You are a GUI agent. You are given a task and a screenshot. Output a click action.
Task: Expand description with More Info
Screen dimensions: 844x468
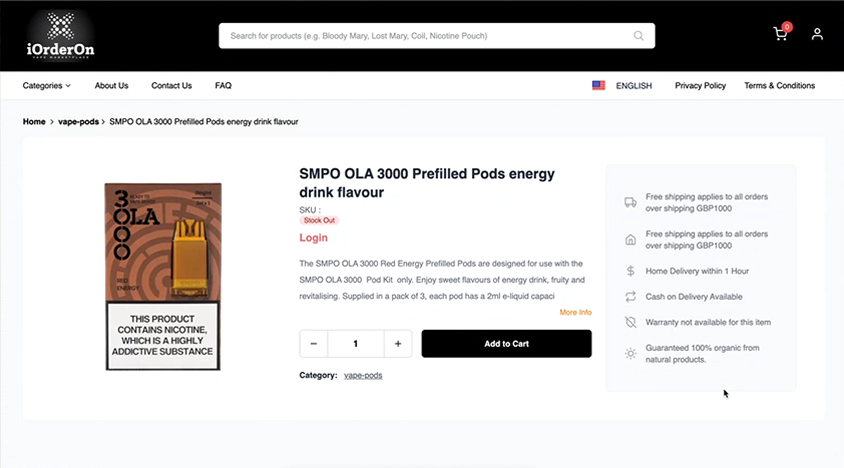tap(575, 312)
